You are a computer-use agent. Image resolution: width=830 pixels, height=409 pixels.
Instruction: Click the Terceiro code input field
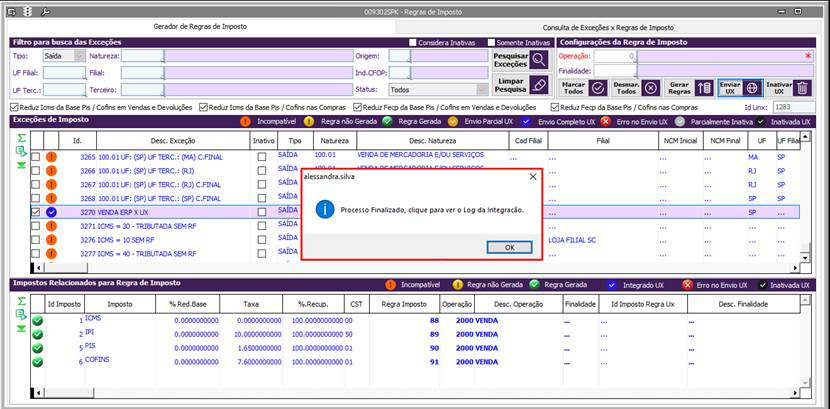click(x=142, y=89)
